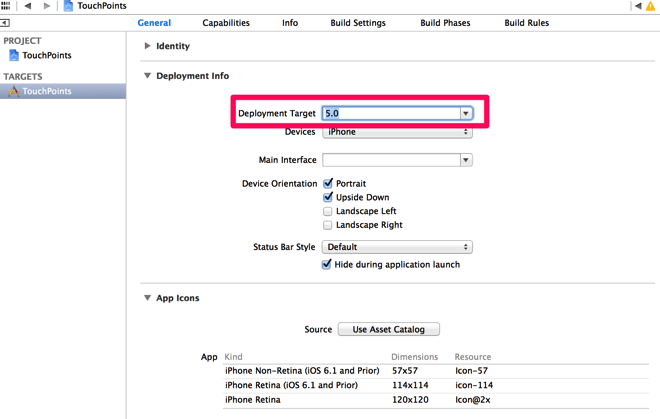Image resolution: width=660 pixels, height=419 pixels.
Task: Disable Hide during application launch
Action: pyautogui.click(x=327, y=264)
